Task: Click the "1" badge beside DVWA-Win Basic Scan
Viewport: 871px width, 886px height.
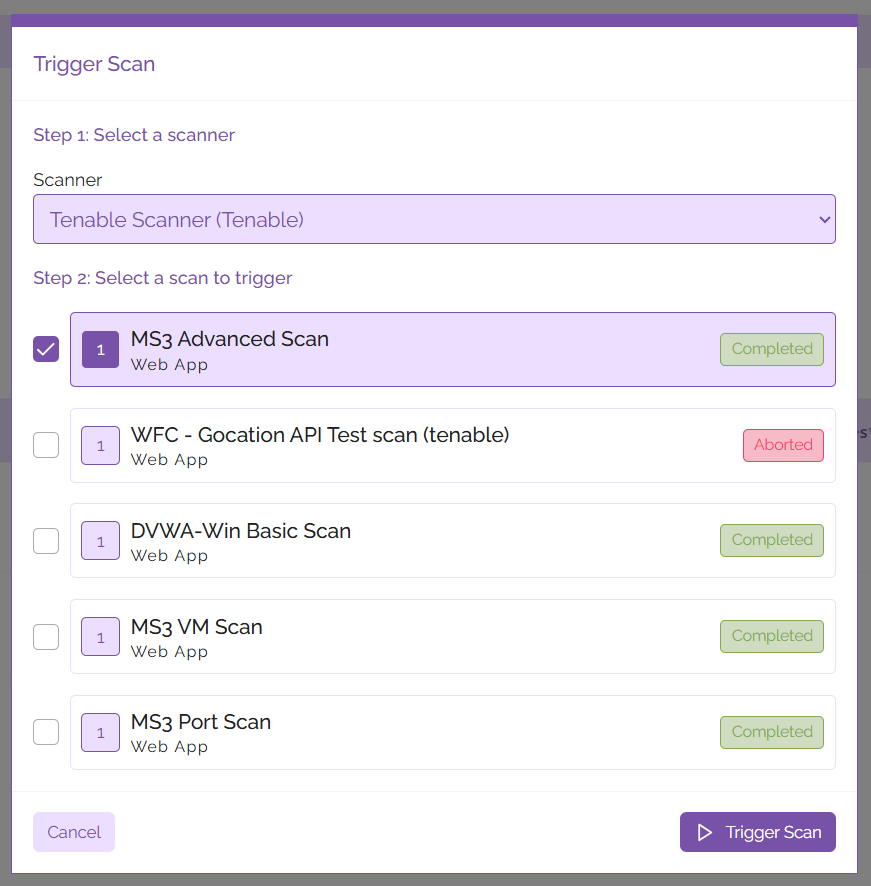Action: pos(99,541)
